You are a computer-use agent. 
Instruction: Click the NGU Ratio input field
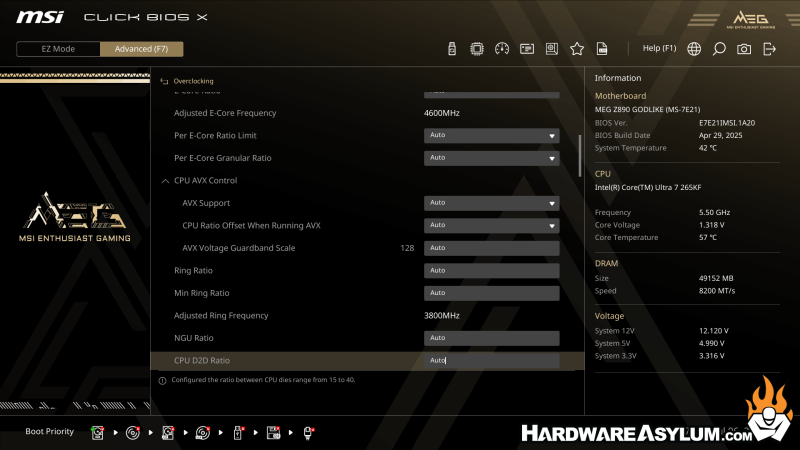tap(491, 338)
